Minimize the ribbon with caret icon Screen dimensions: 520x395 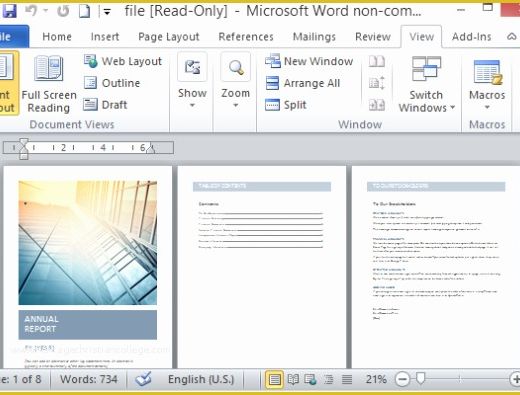pyautogui.click(x=511, y=36)
